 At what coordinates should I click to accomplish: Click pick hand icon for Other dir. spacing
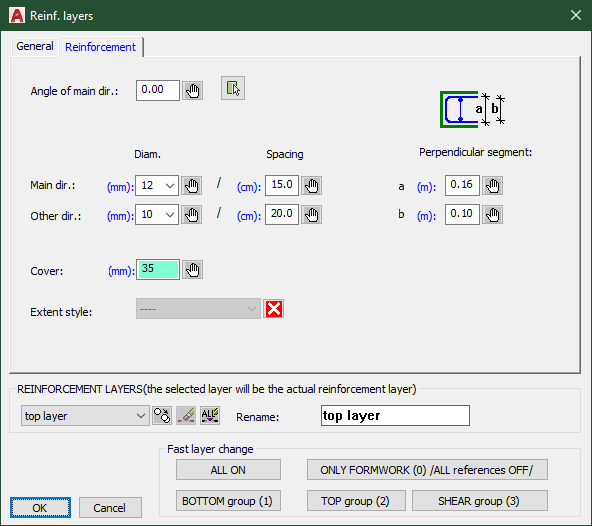pos(312,215)
